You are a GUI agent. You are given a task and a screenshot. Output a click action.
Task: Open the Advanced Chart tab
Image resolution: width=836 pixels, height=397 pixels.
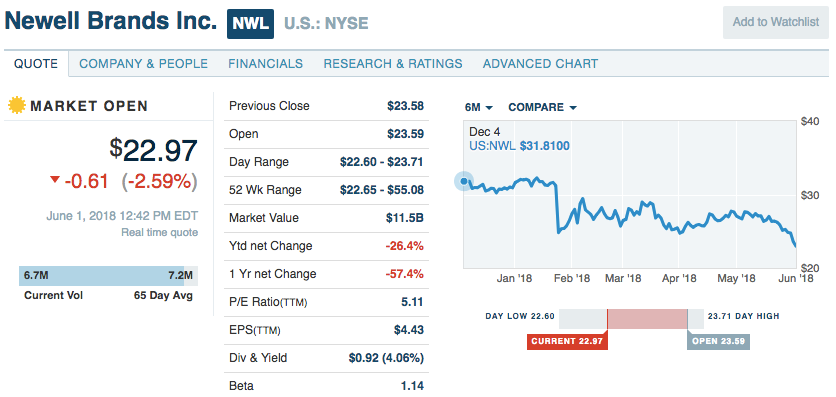pos(541,64)
